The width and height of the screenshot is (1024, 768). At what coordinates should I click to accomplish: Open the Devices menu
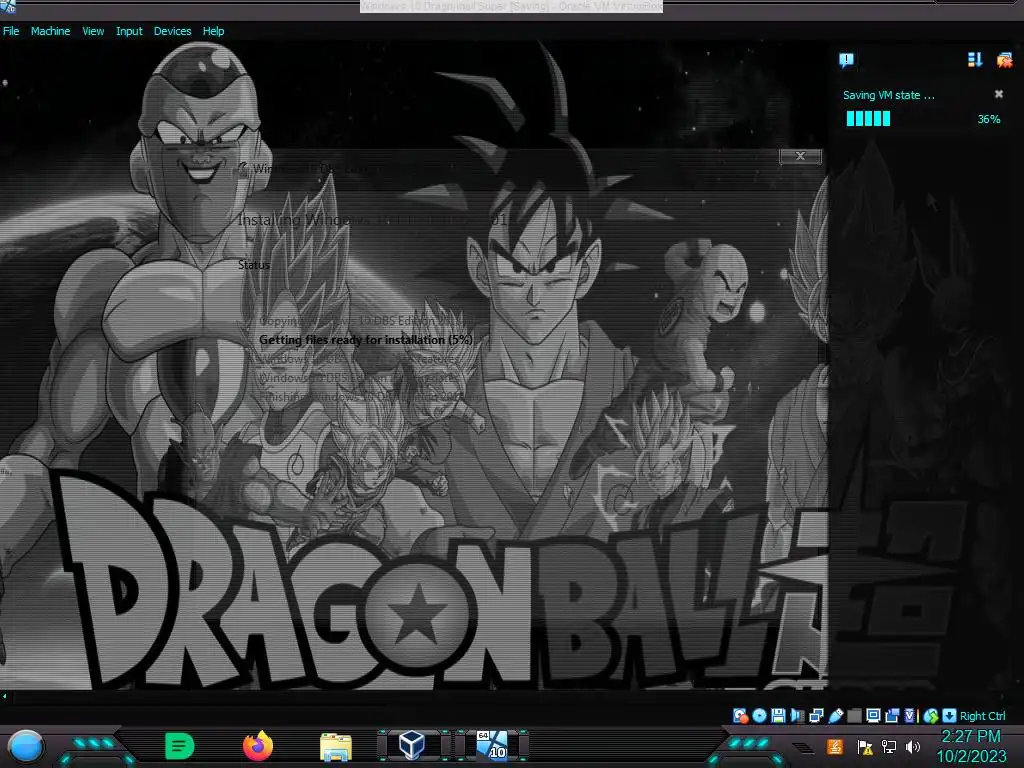[172, 31]
